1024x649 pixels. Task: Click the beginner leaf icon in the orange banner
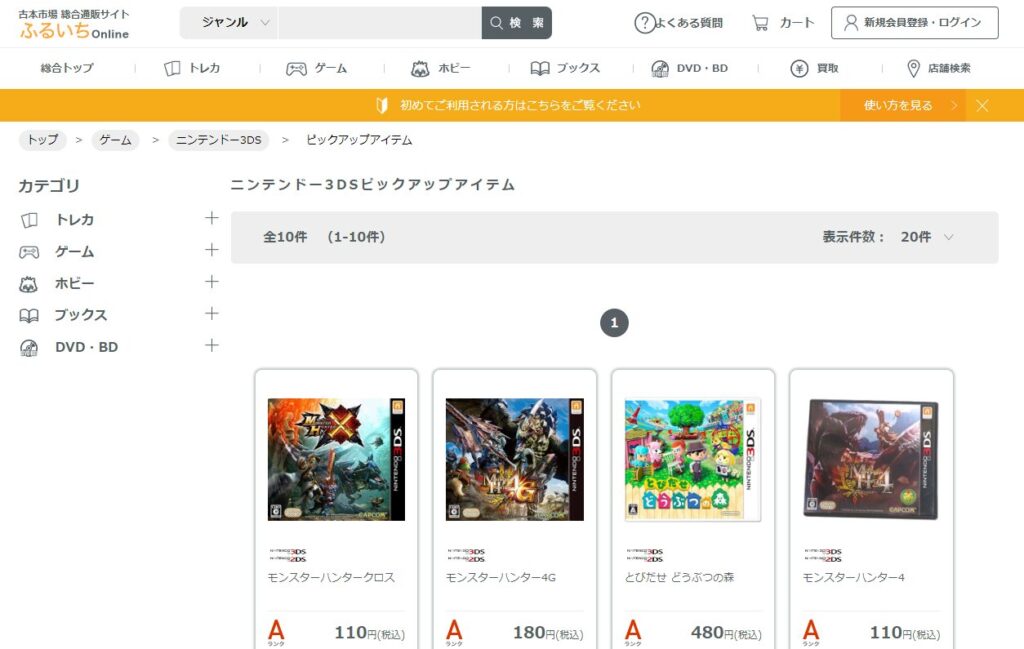pos(382,105)
